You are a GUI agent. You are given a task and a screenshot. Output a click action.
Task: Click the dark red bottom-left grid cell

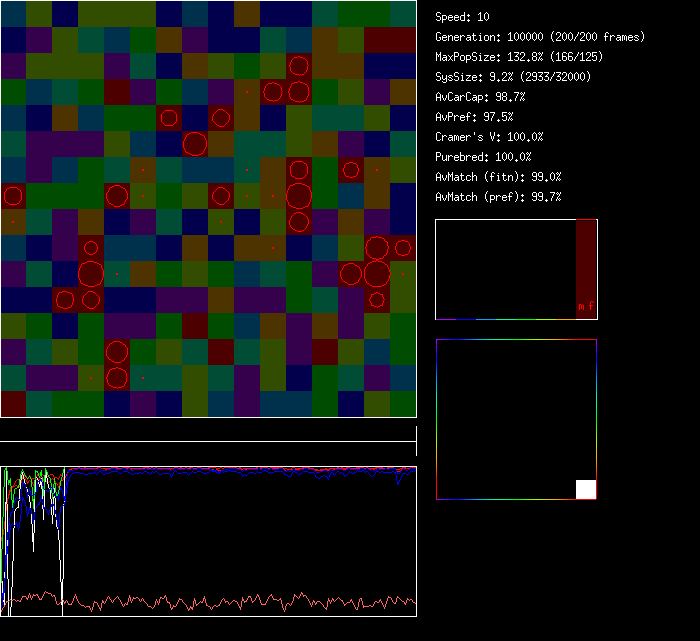coord(13,404)
